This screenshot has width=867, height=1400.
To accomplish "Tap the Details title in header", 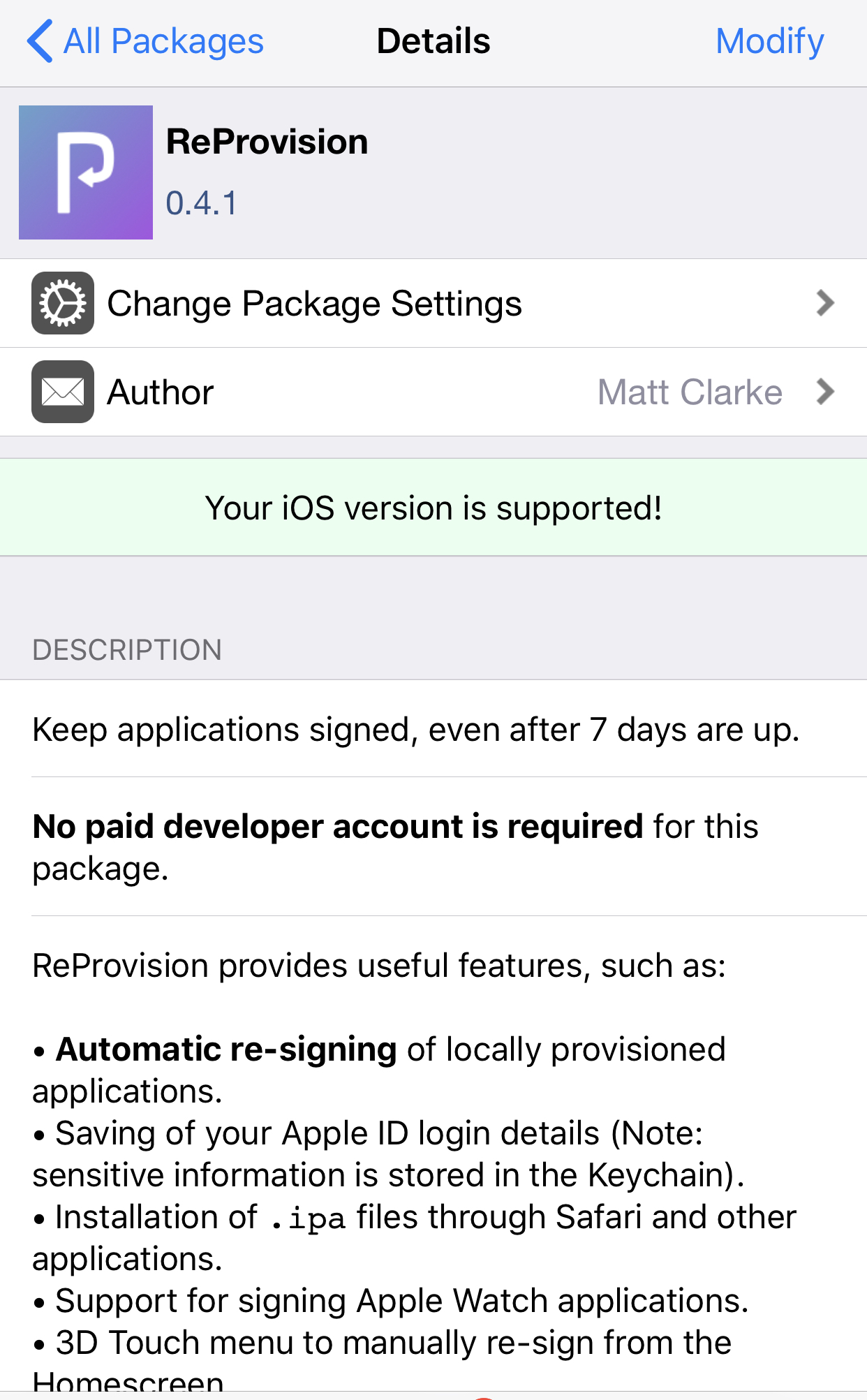I will (x=433, y=41).
